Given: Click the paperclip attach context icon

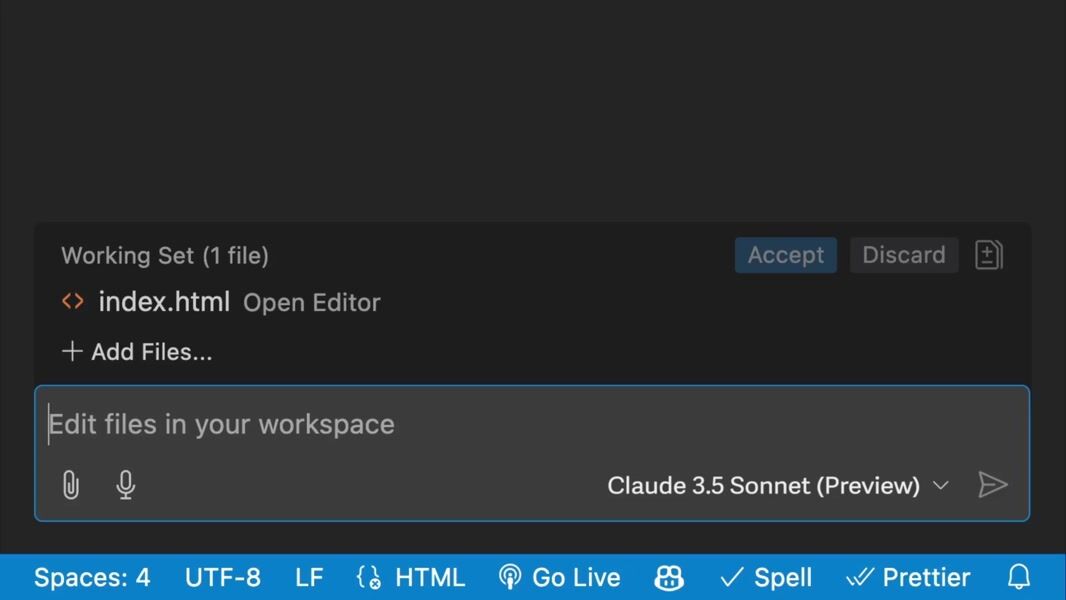Looking at the screenshot, I should click(71, 485).
